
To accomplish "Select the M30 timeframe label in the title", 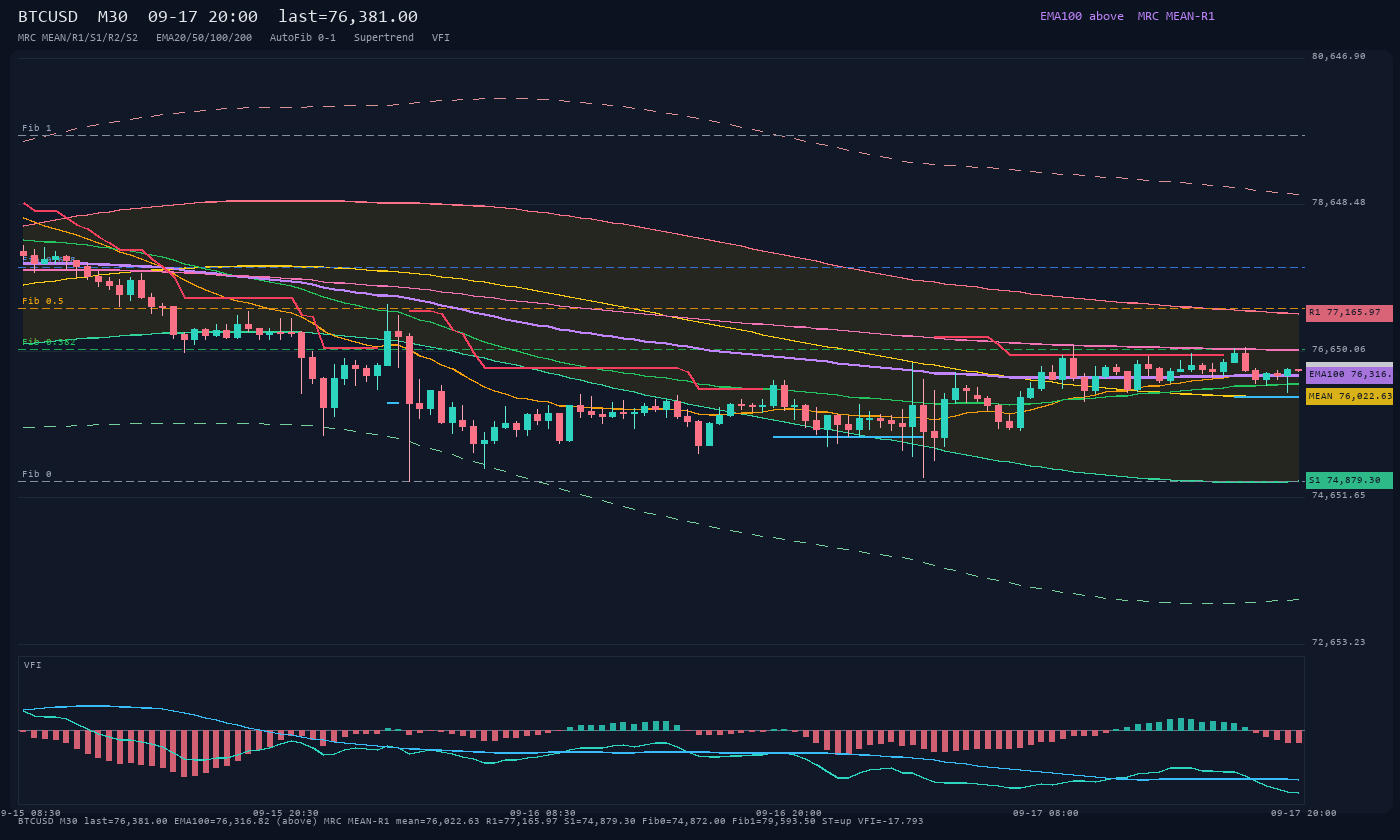I will point(113,16).
